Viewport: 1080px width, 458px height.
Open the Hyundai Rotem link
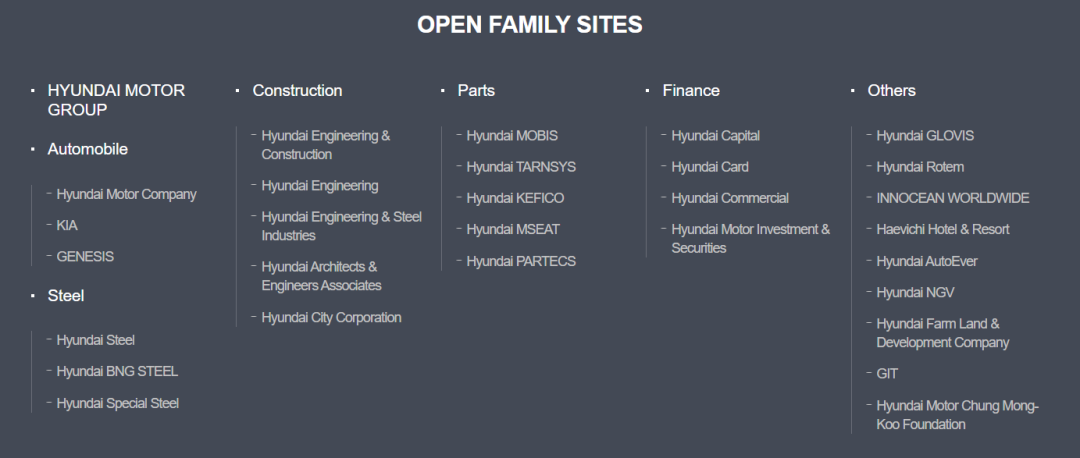tap(920, 167)
